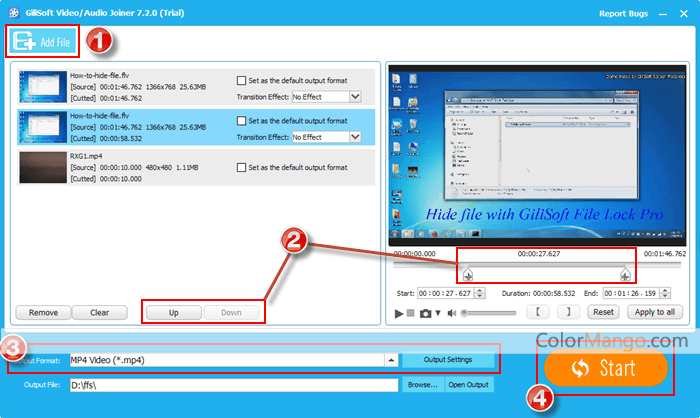Stop the video playback
Screen dimensions: 700x418
[411, 313]
